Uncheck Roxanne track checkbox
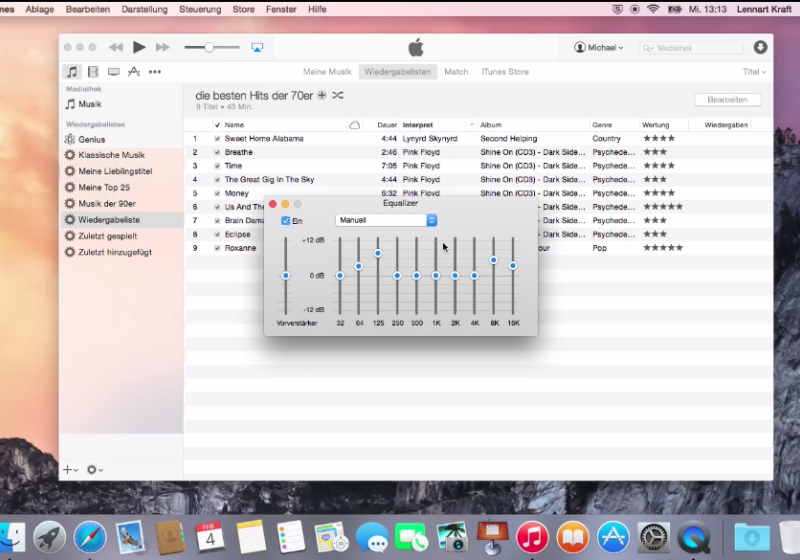Viewport: 800px width, 560px height. pos(217,248)
